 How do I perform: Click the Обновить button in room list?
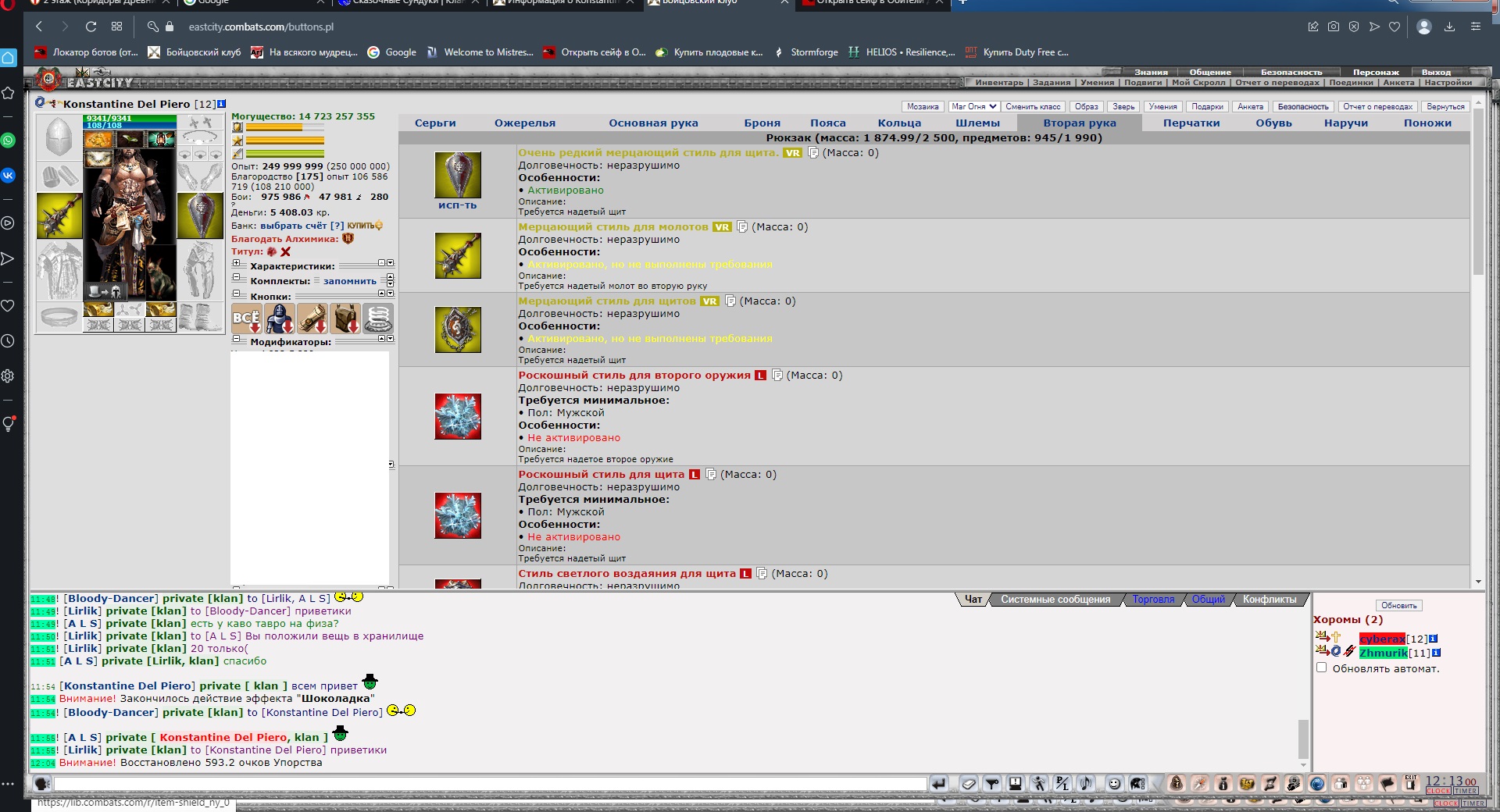pyautogui.click(x=1398, y=605)
